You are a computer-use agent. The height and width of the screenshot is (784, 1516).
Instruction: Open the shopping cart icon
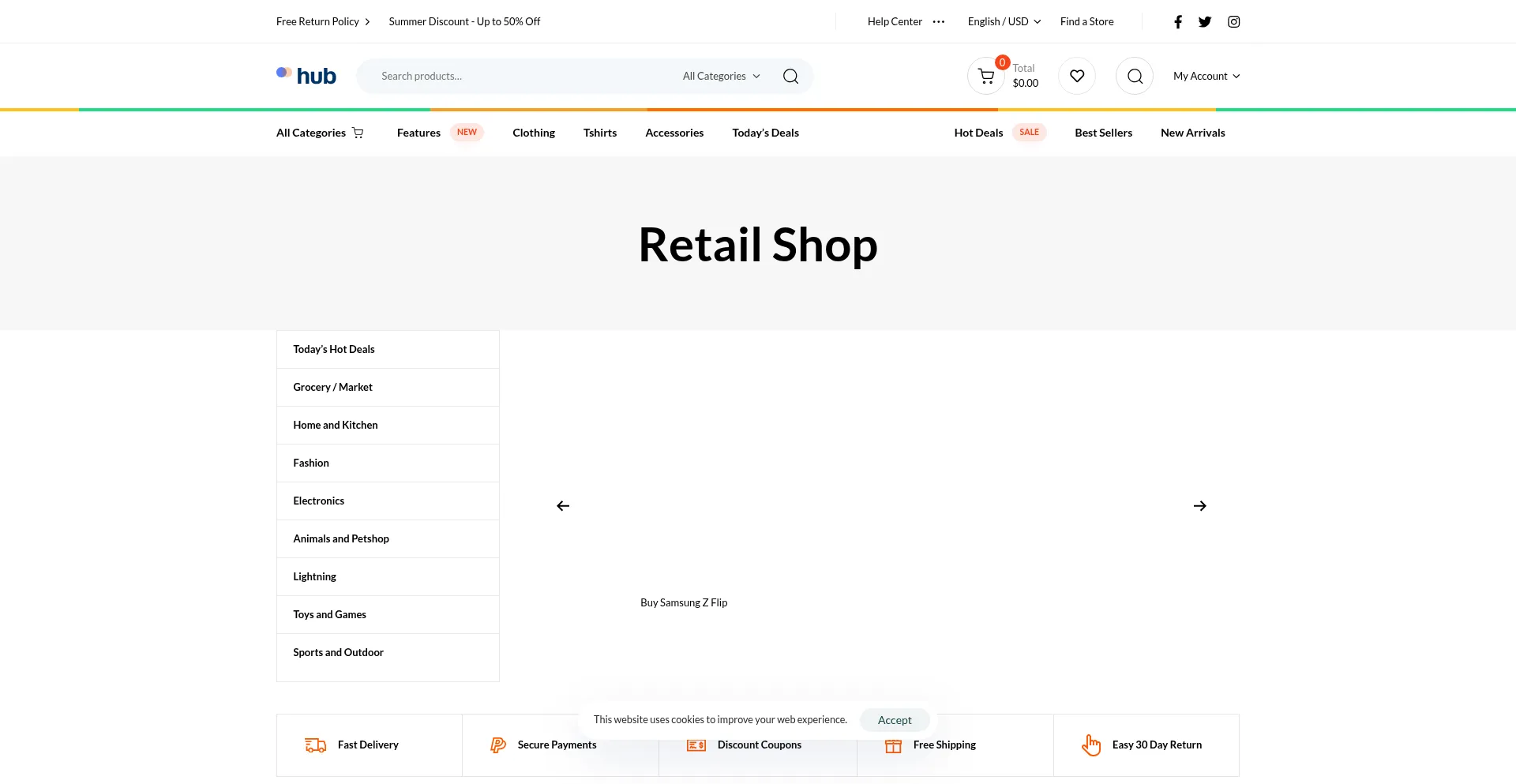(985, 77)
